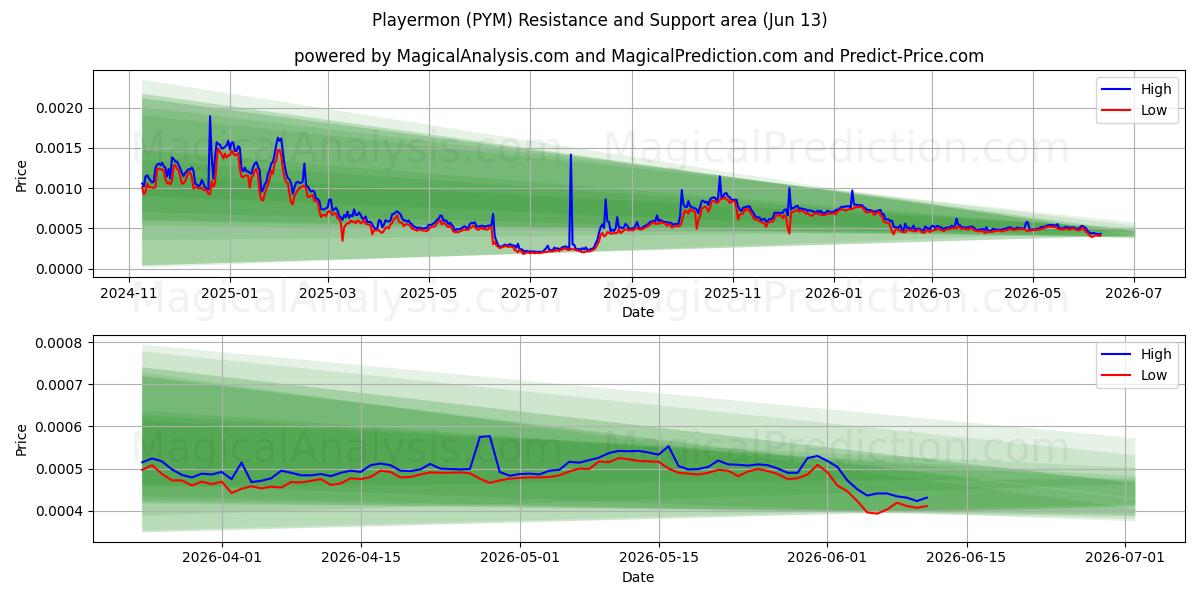Click the 2026-04-01 x-axis tick label
This screenshot has width=1200, height=600.
tap(221, 558)
